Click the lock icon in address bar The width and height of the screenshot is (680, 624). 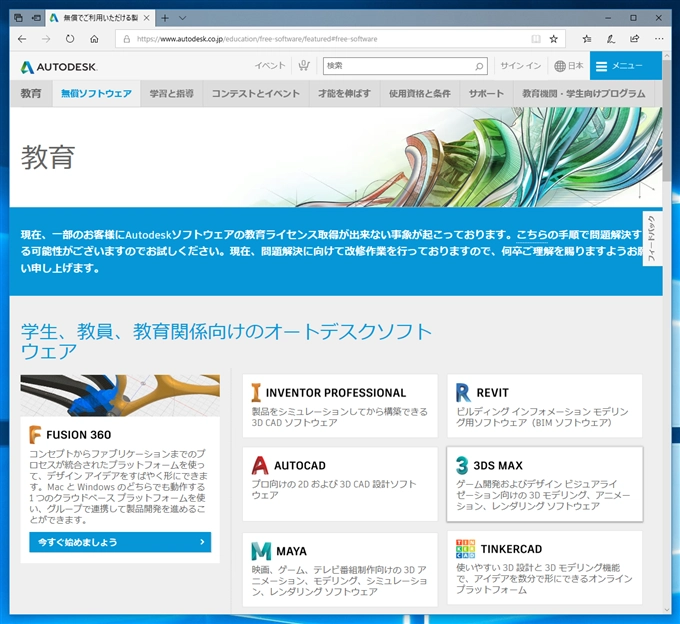(127, 39)
